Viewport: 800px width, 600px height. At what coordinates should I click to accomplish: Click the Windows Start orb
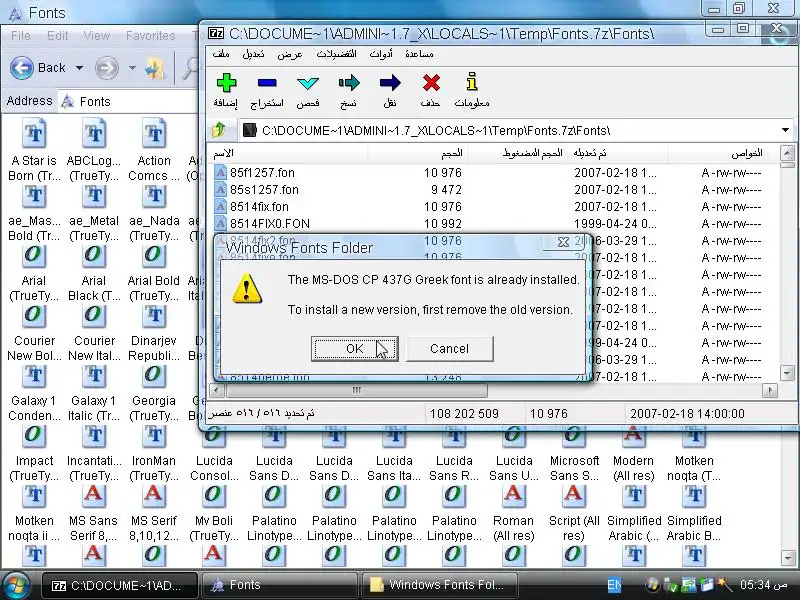point(15,586)
